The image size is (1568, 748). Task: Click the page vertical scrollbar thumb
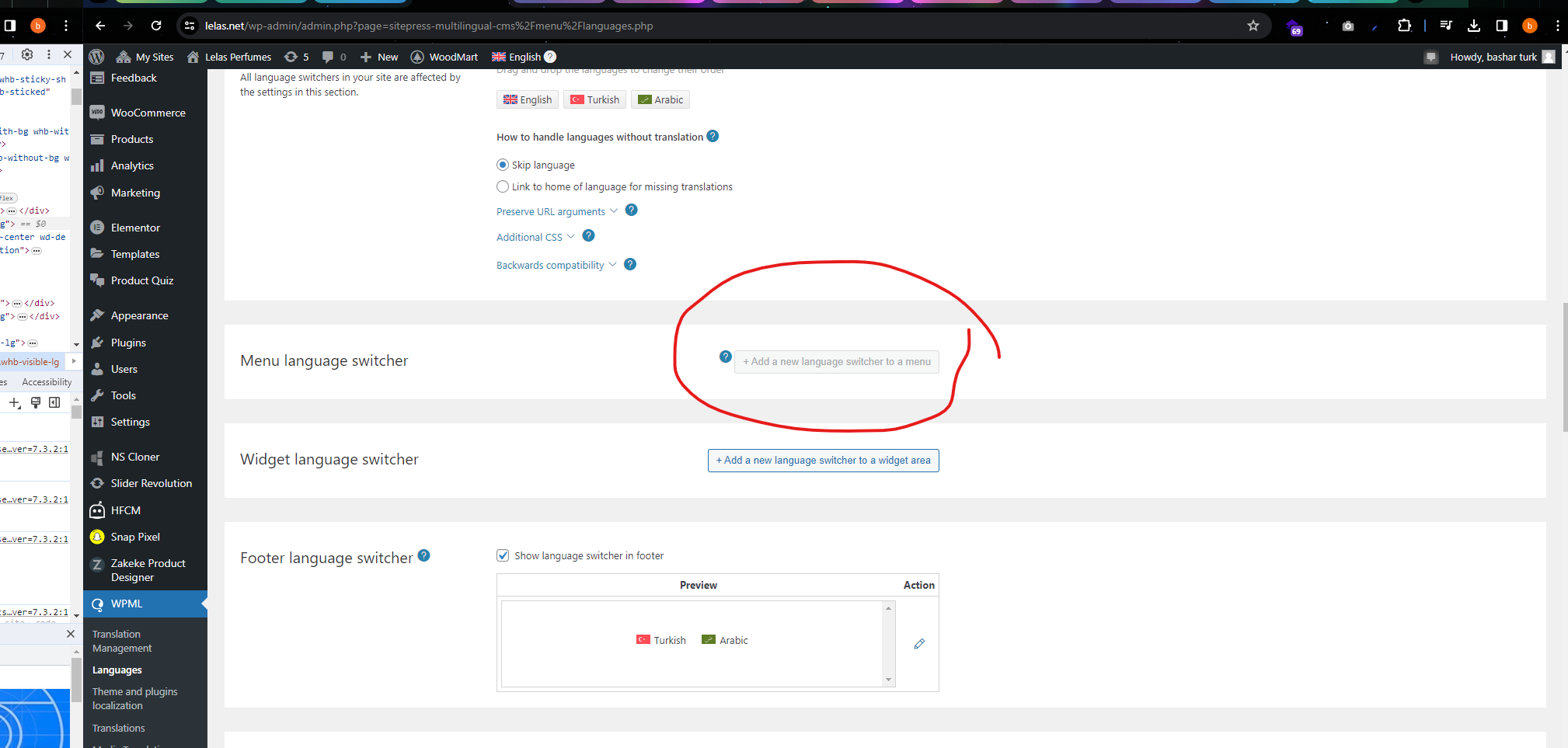pyautogui.click(x=1563, y=367)
